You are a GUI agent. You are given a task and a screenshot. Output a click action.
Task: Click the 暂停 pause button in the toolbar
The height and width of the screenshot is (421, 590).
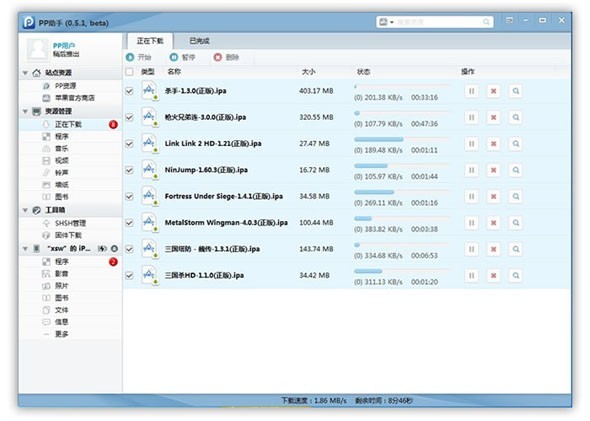182,57
